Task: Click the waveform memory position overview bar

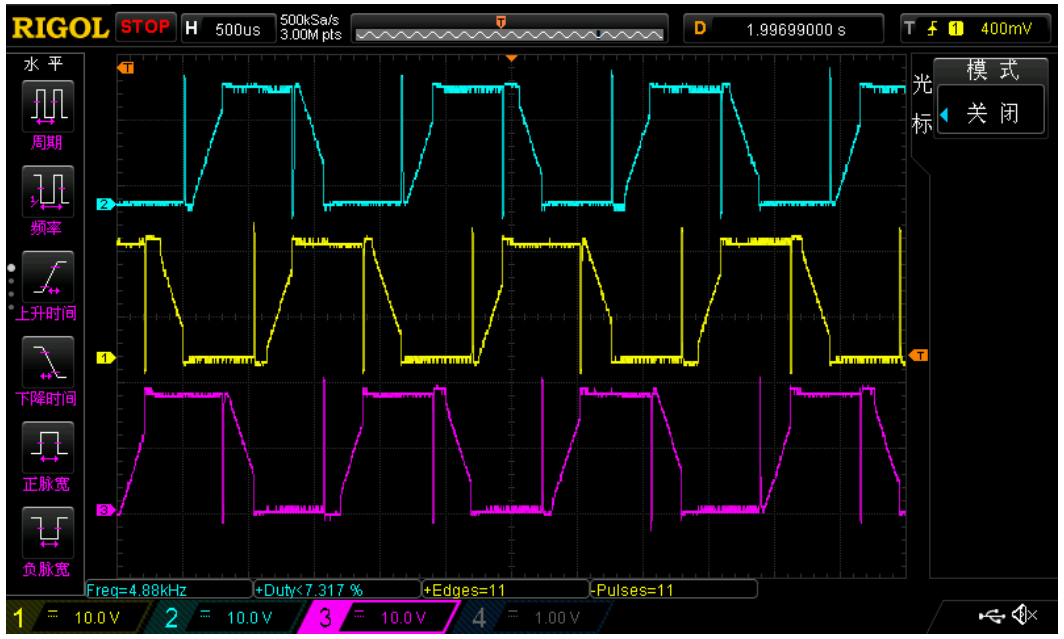Action: [509, 29]
